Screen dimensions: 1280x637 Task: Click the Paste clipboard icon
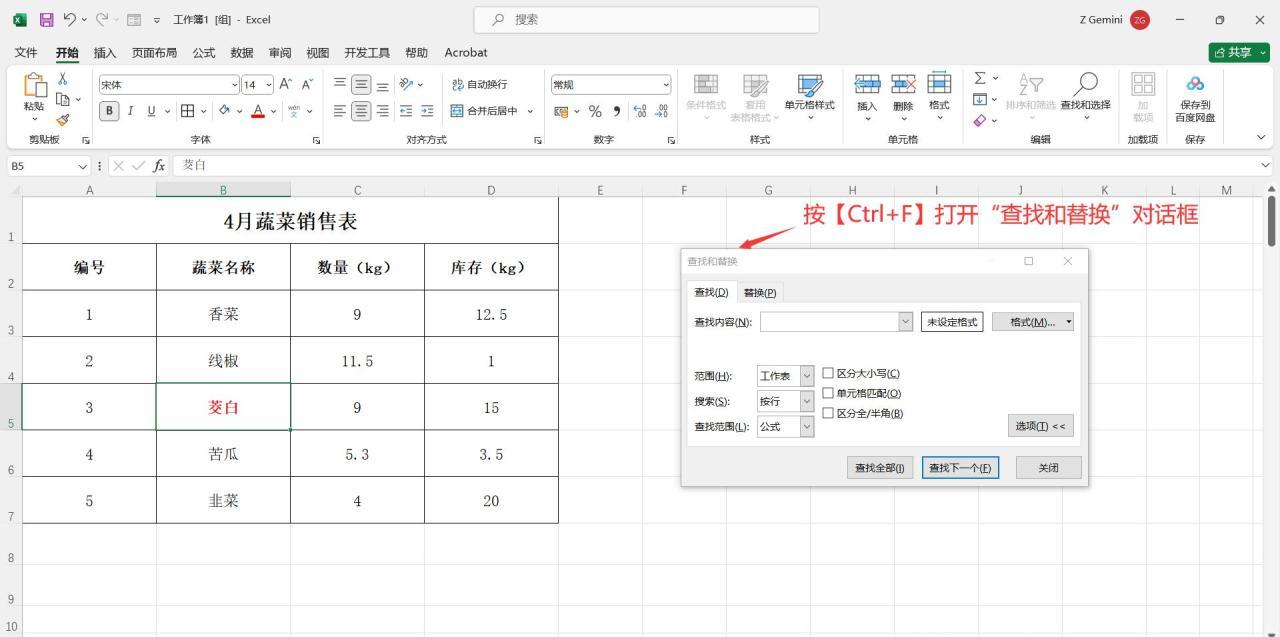tap(34, 87)
